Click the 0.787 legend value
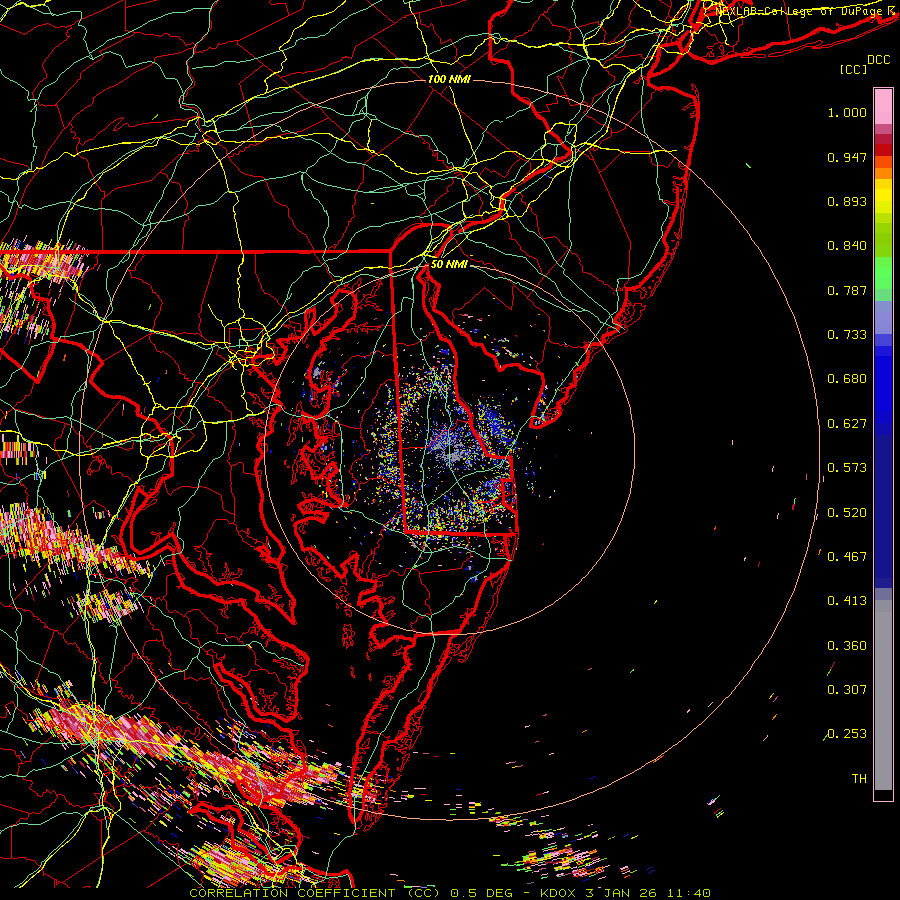The image size is (900, 900). [x=847, y=290]
